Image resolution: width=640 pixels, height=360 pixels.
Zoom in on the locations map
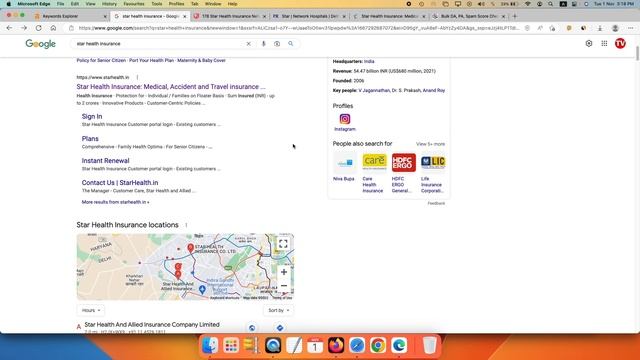(x=284, y=272)
